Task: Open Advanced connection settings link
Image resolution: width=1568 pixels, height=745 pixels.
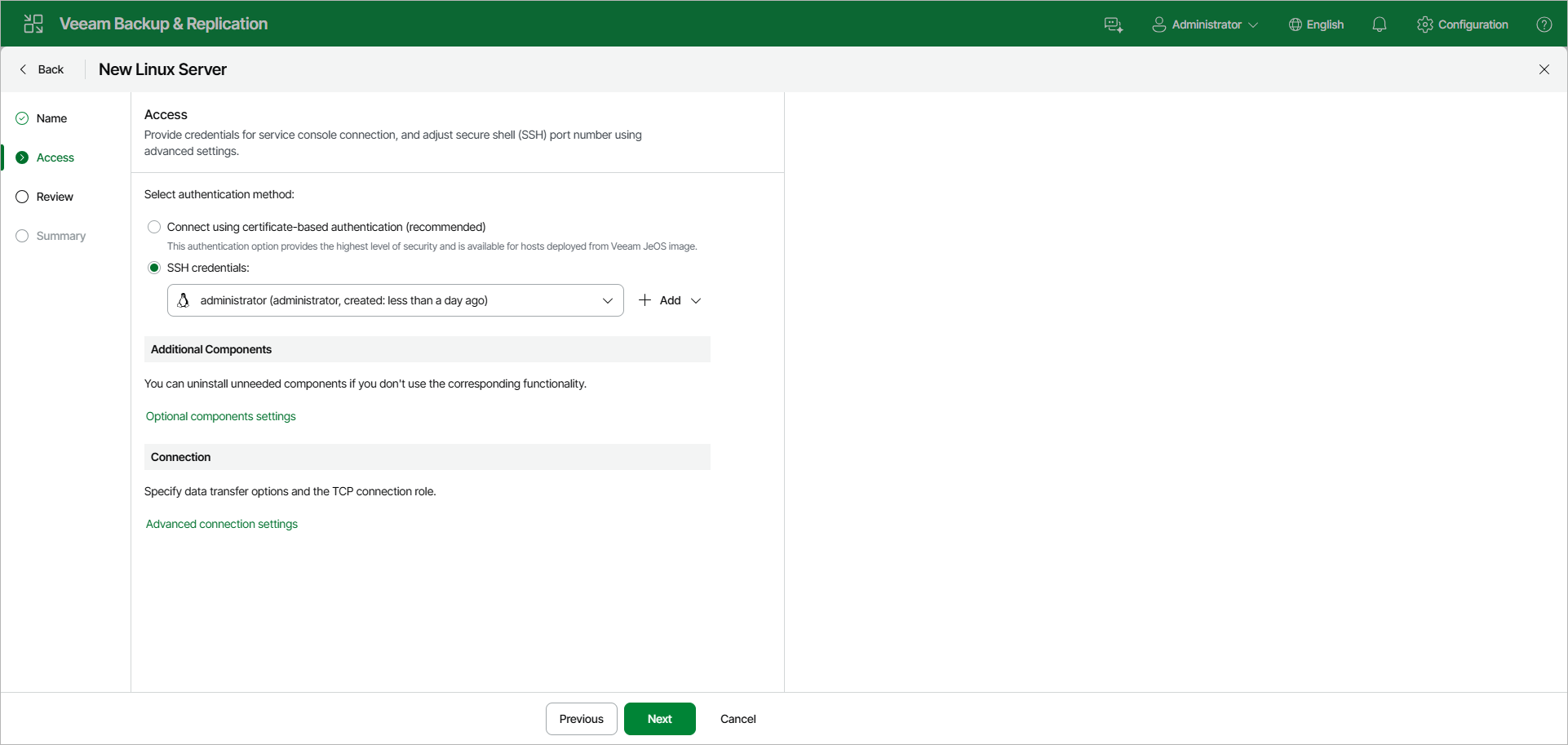Action: (222, 524)
